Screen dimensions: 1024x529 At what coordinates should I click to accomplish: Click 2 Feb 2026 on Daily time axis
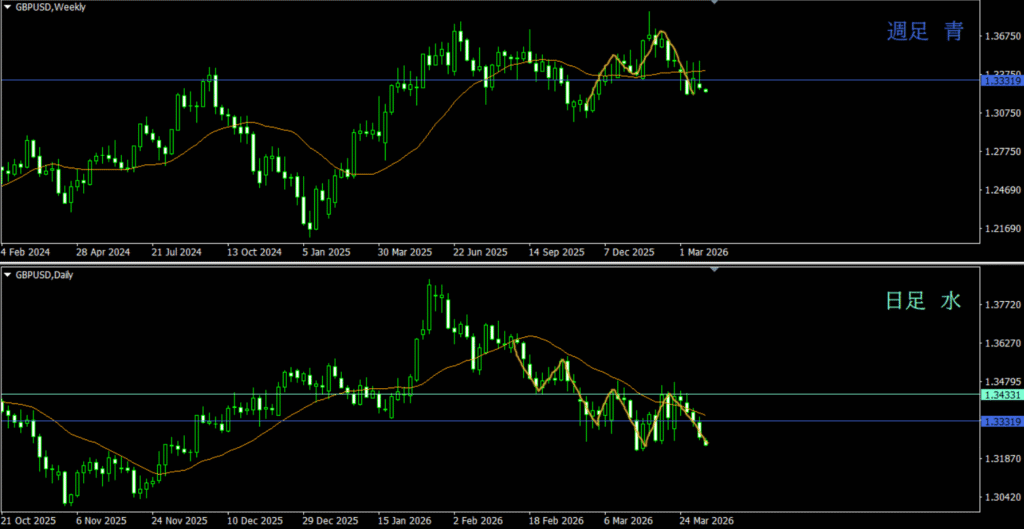click(478, 521)
